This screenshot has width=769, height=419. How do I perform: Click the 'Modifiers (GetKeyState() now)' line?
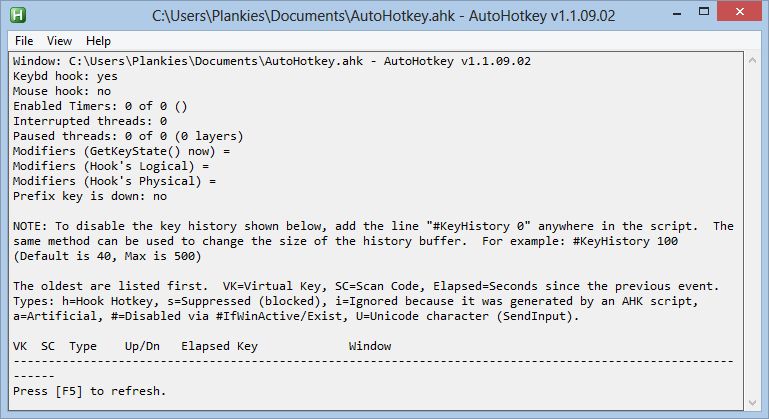coord(121,150)
